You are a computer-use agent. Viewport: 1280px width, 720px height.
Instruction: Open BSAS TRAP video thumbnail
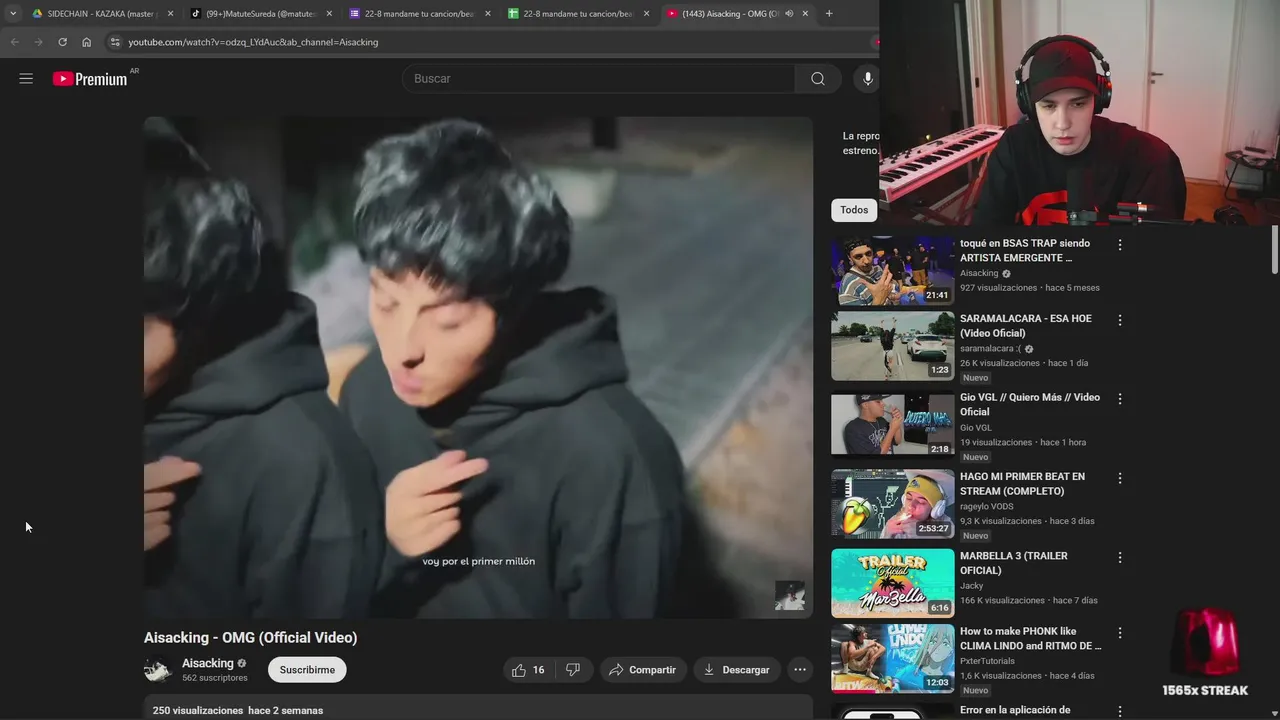tap(893, 271)
